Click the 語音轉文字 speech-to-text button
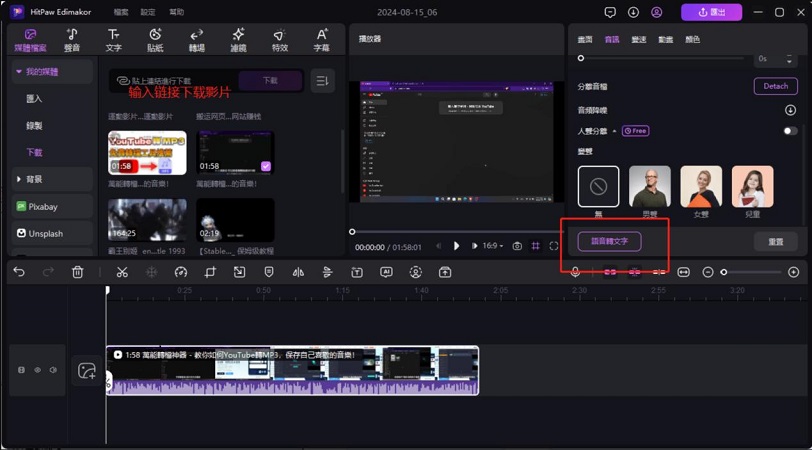 pyautogui.click(x=609, y=241)
